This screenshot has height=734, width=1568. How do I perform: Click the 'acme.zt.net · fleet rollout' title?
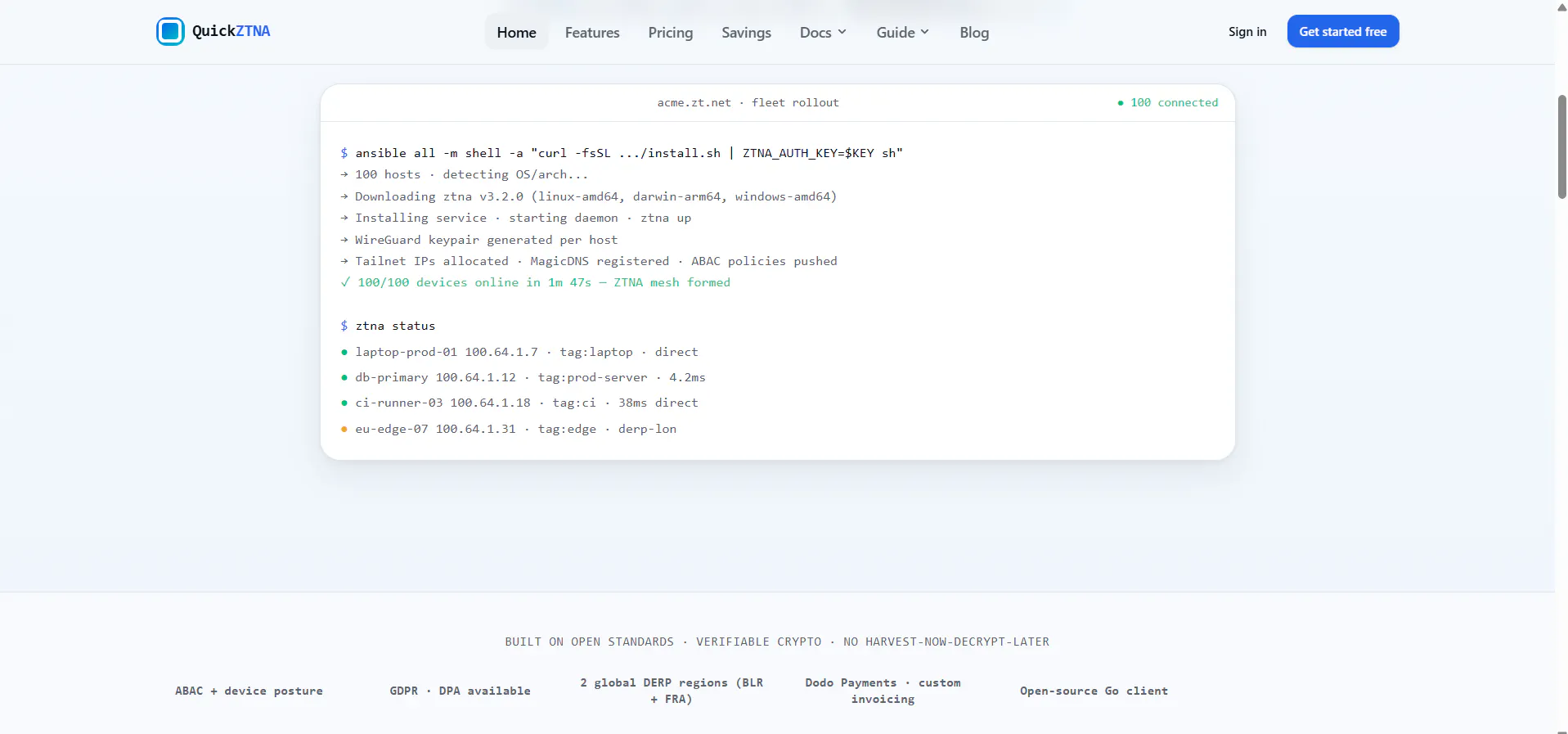click(x=748, y=102)
